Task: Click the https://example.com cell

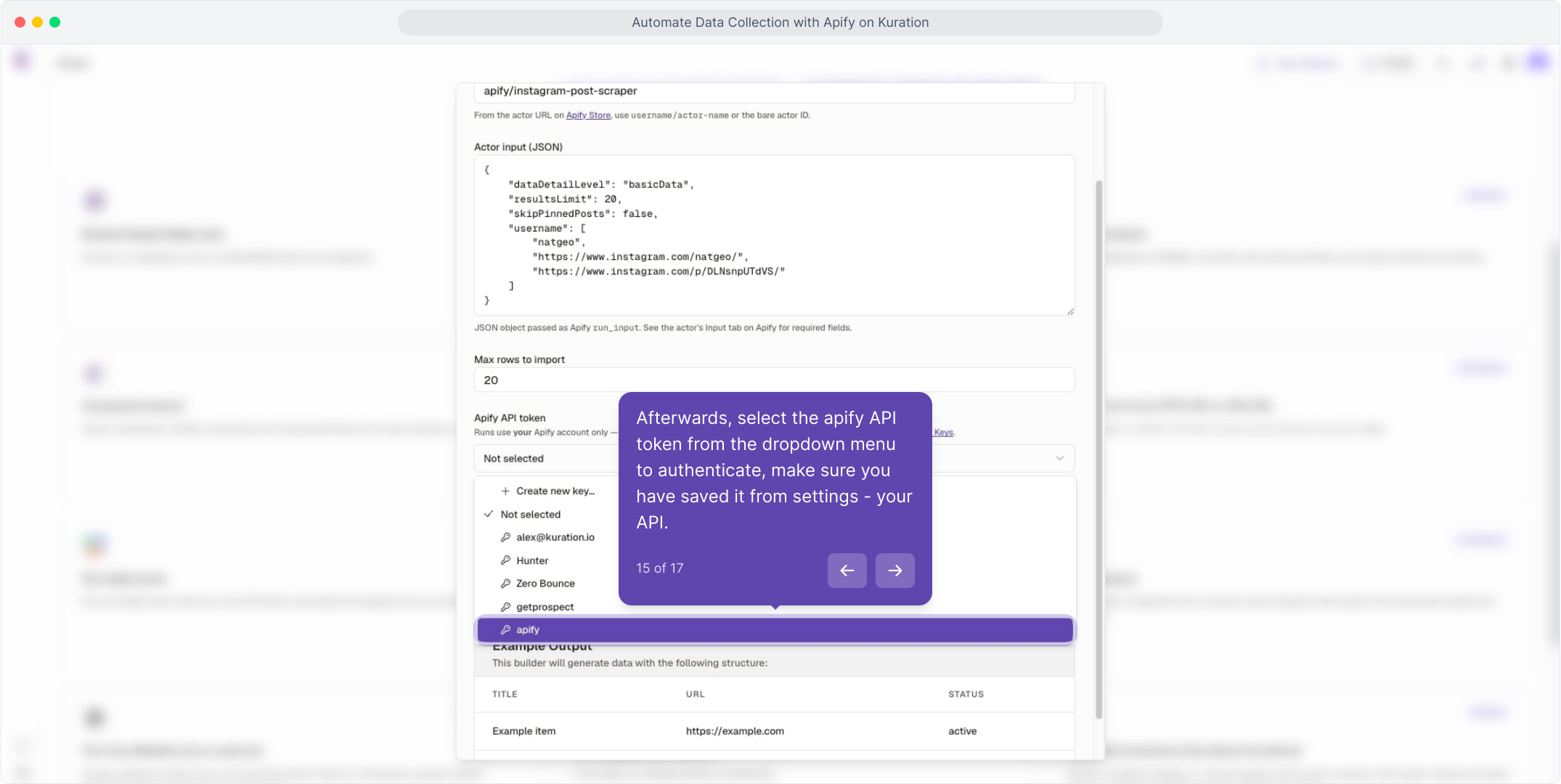Action: (x=735, y=731)
